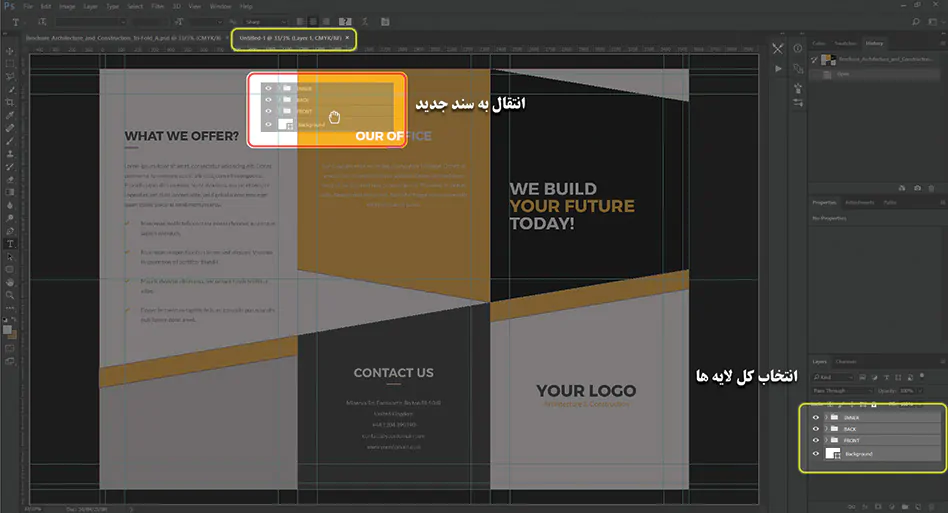The image size is (948, 513).
Task: Select the Background layer thumbnail
Action: [x=833, y=454]
